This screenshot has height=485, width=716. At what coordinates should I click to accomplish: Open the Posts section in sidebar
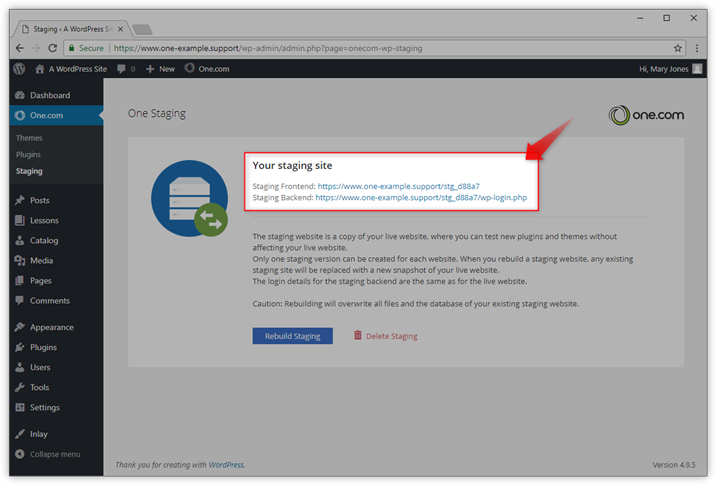[x=39, y=200]
